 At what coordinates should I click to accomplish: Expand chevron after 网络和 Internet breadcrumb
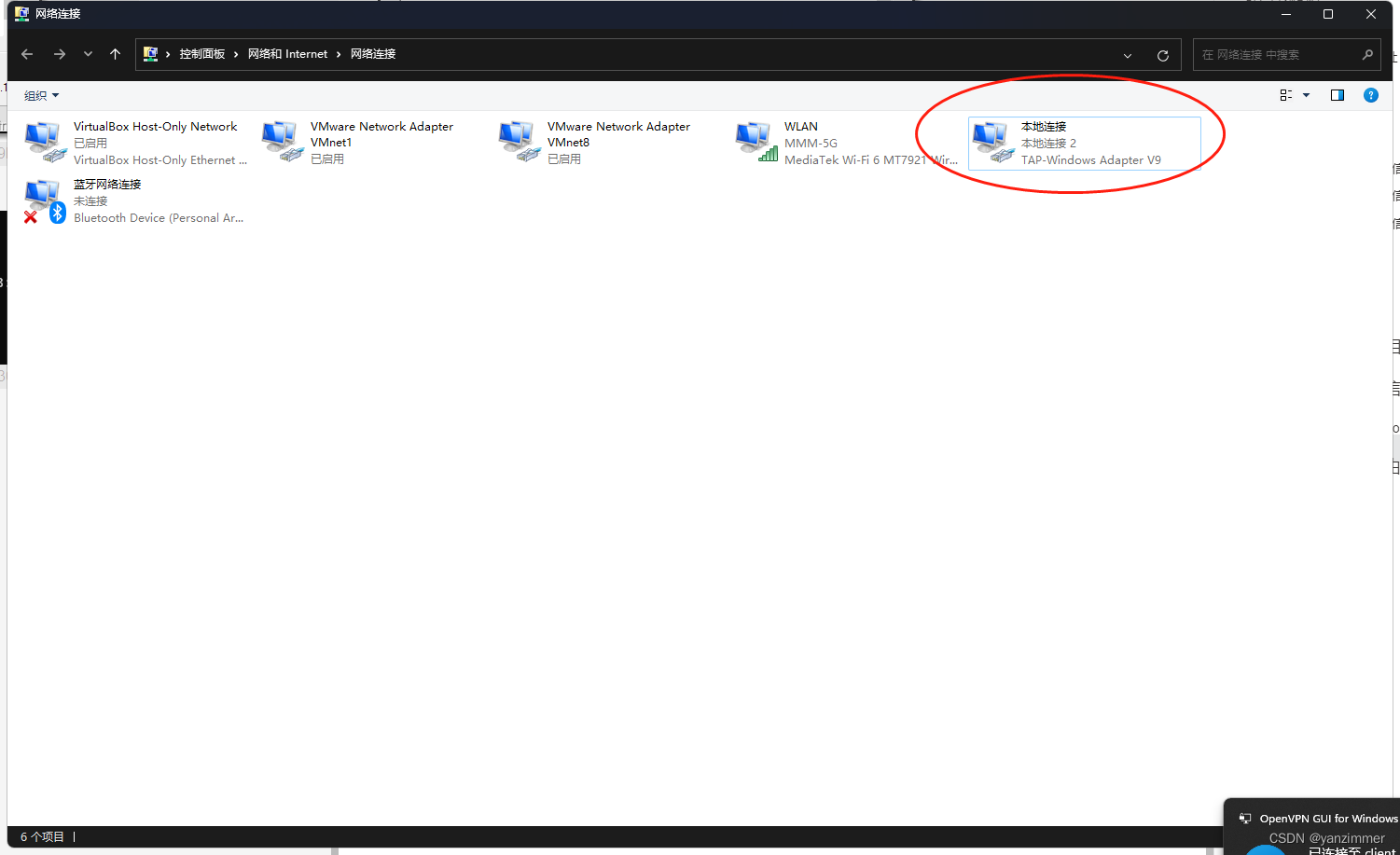[x=339, y=54]
